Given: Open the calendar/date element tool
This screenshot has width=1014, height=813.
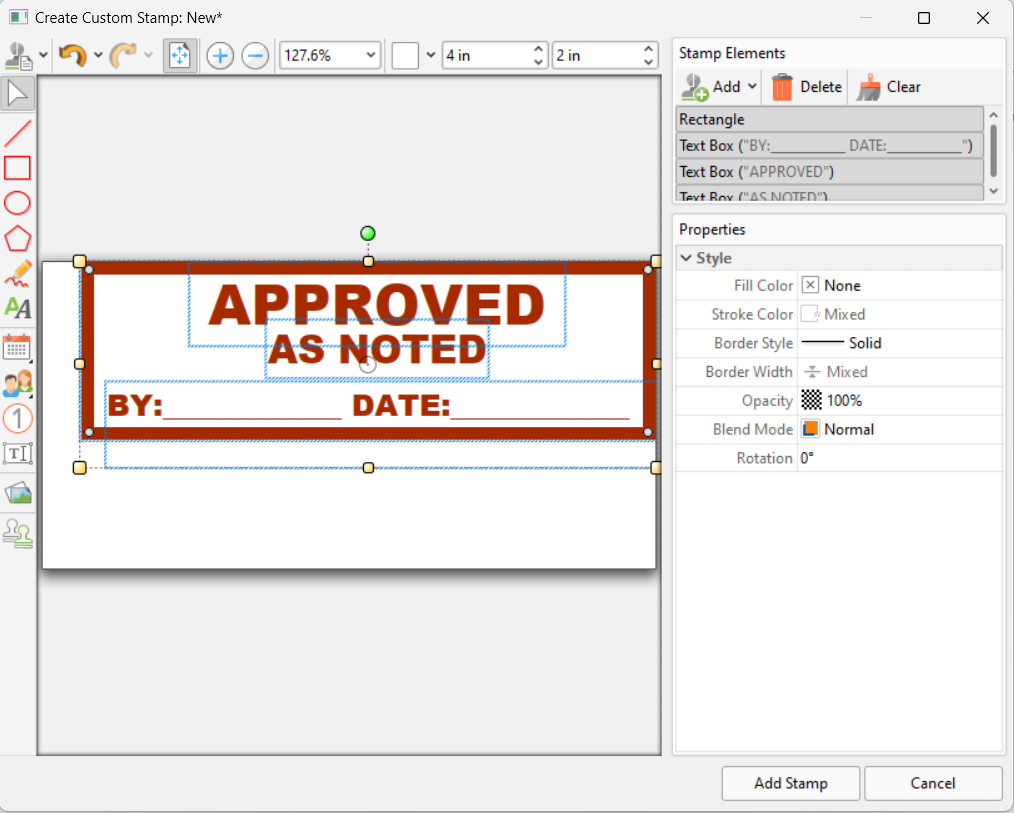Looking at the screenshot, I should pos(17,347).
